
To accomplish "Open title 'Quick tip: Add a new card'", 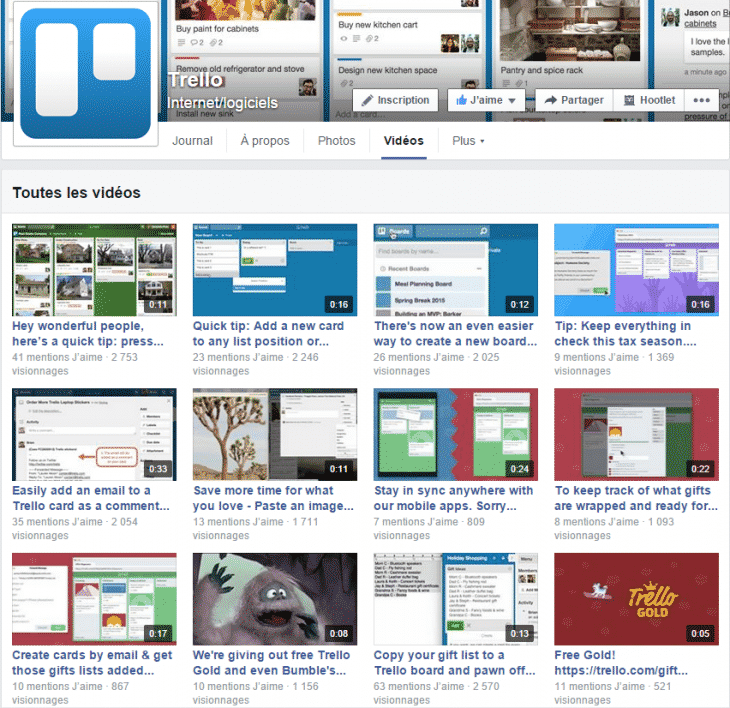I will (x=269, y=334).
